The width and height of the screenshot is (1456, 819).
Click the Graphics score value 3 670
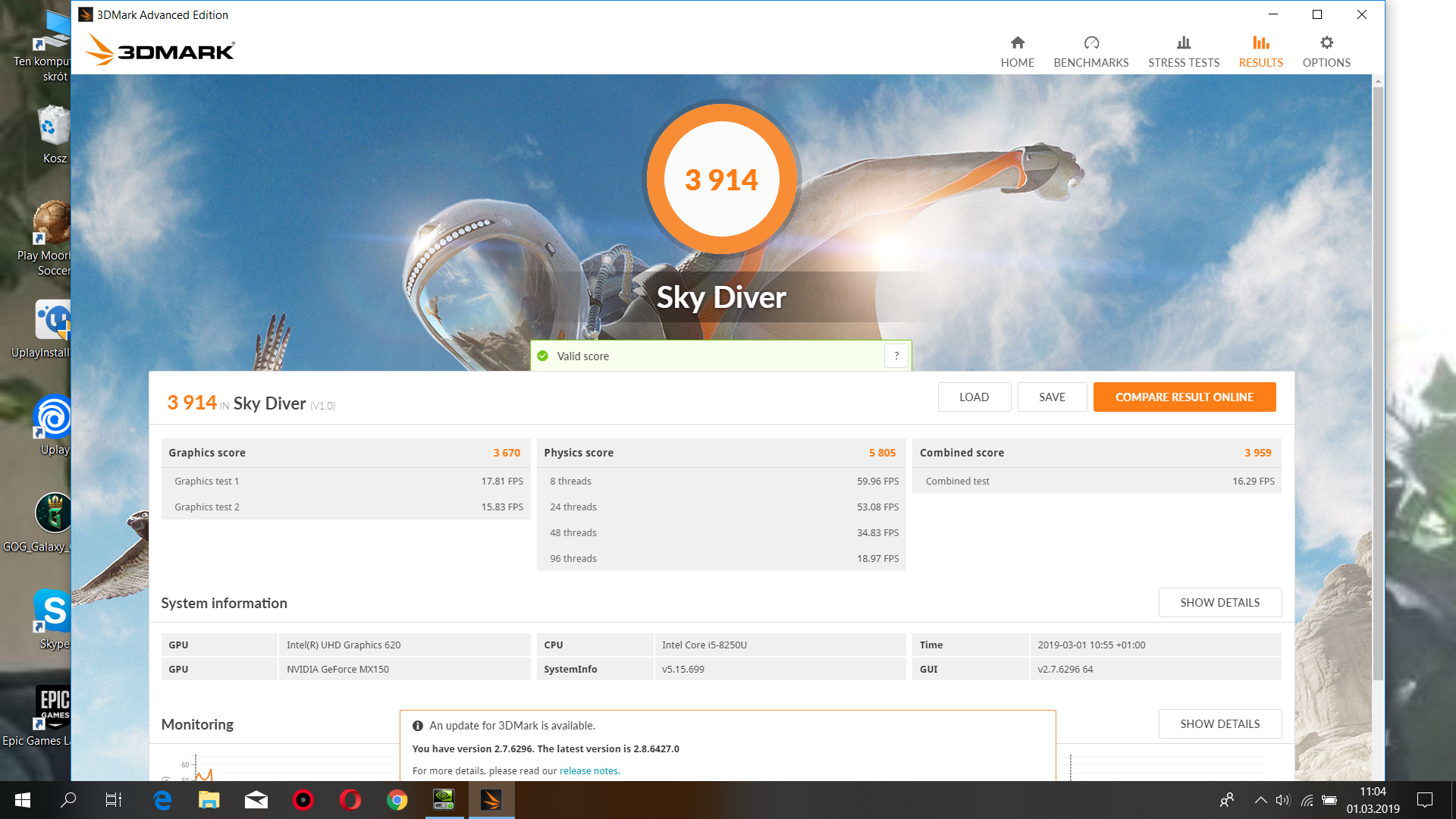[507, 453]
